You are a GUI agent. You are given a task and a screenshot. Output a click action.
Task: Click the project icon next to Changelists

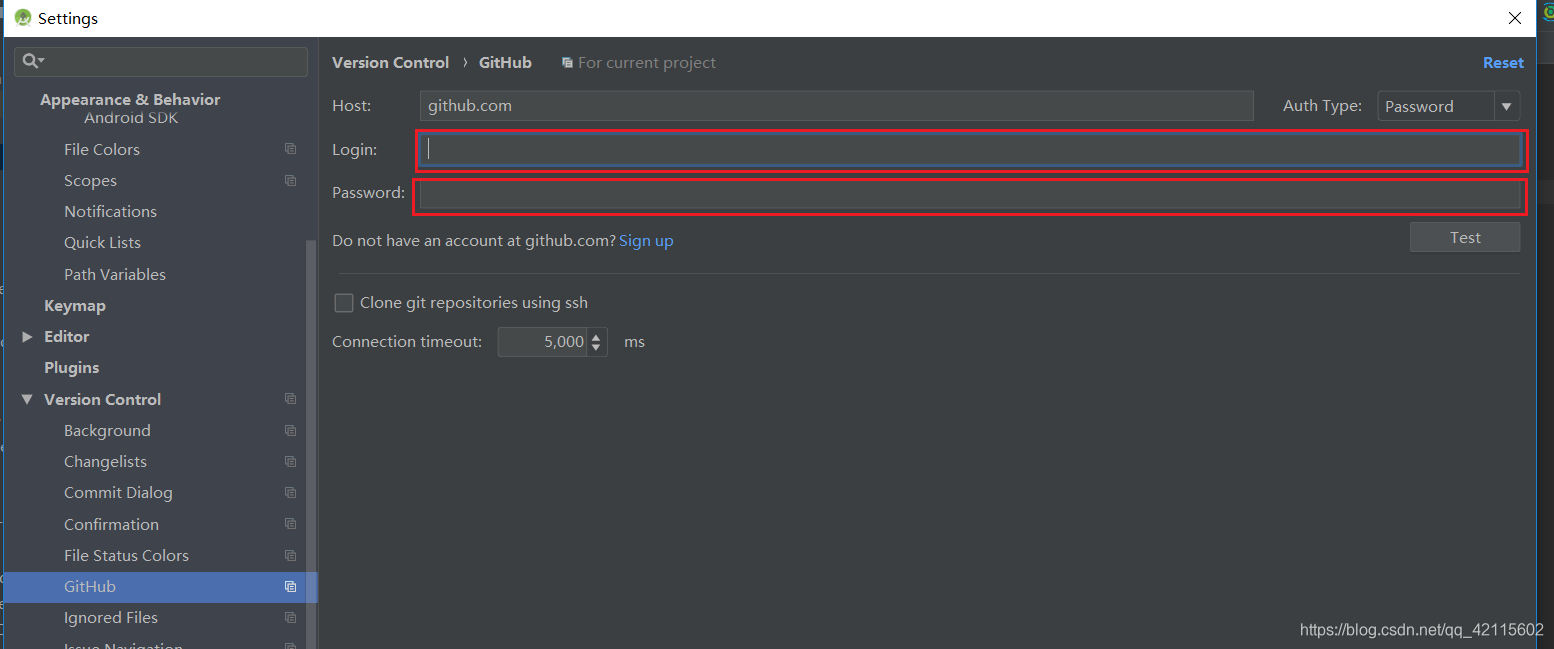pyautogui.click(x=290, y=461)
